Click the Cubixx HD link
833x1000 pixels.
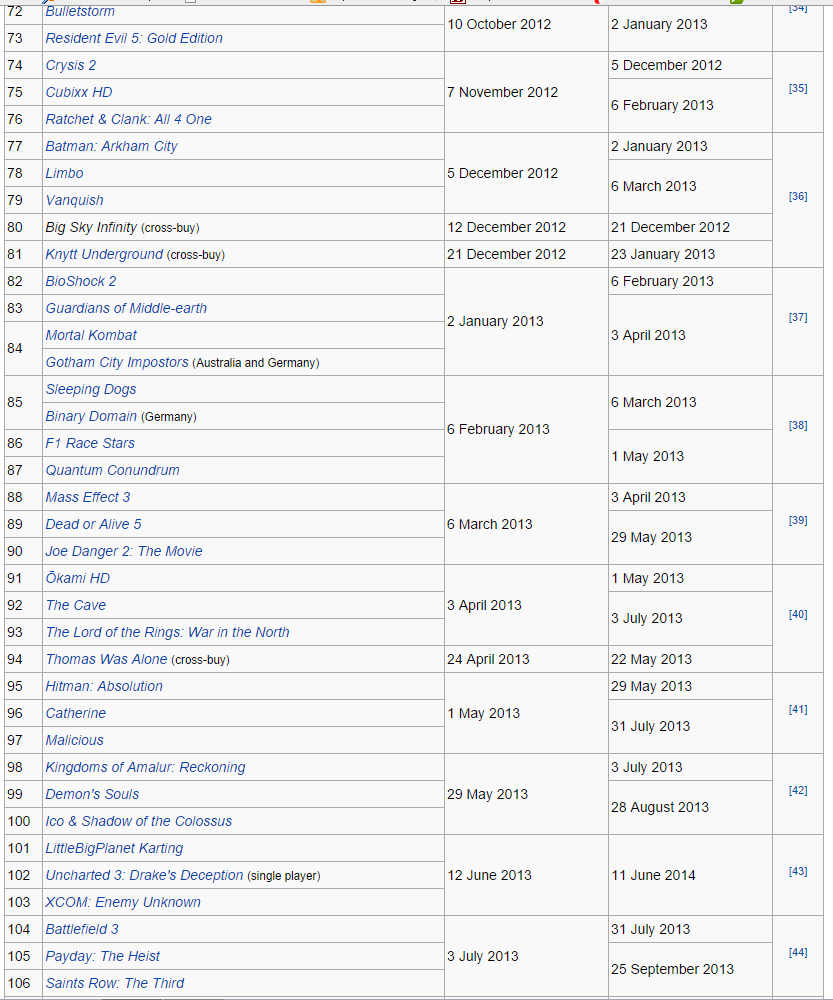(x=78, y=92)
